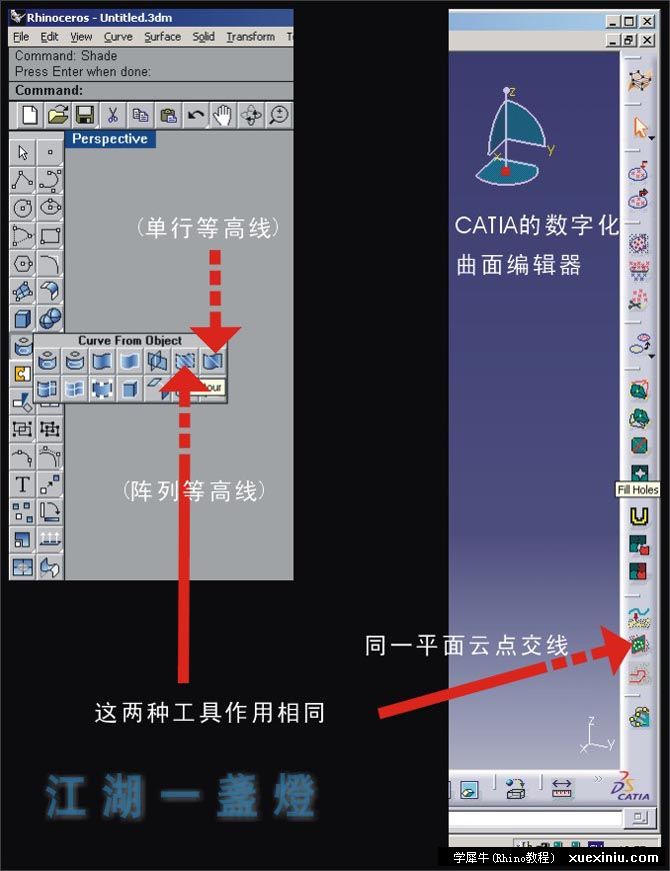Viewport: 670px width, 871px height.
Task: Select the Pan hand tool
Action: click(223, 116)
